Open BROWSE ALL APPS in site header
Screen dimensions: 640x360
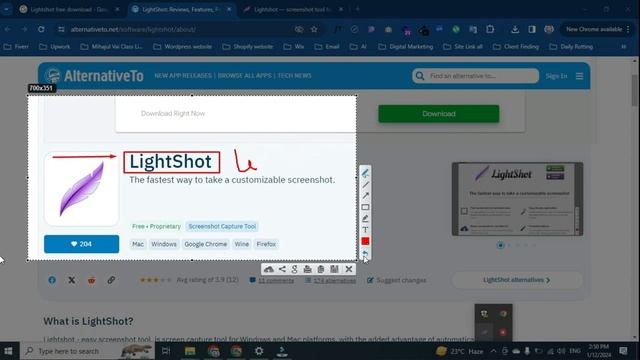pos(245,76)
